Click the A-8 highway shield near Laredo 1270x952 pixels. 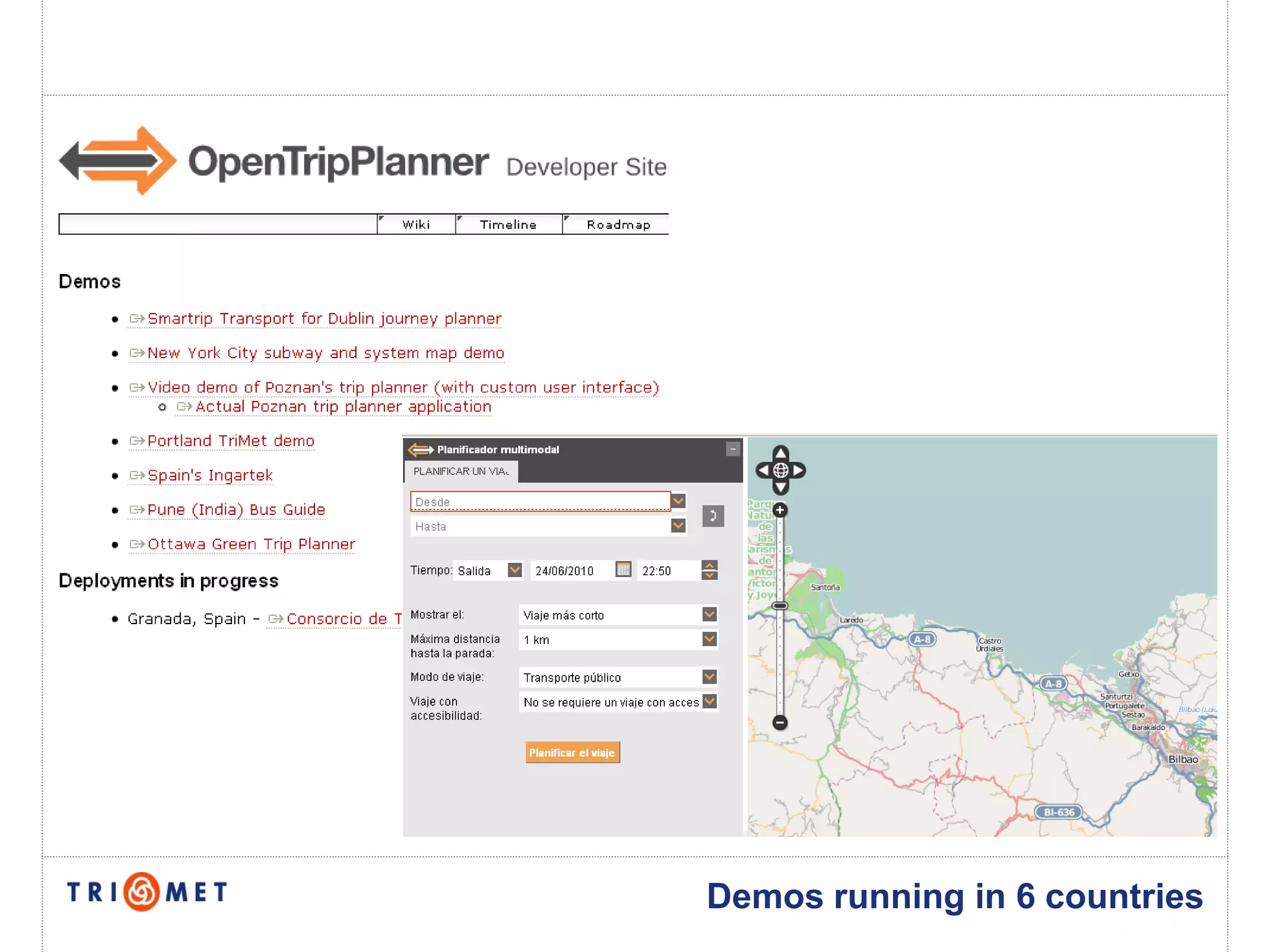(923, 639)
